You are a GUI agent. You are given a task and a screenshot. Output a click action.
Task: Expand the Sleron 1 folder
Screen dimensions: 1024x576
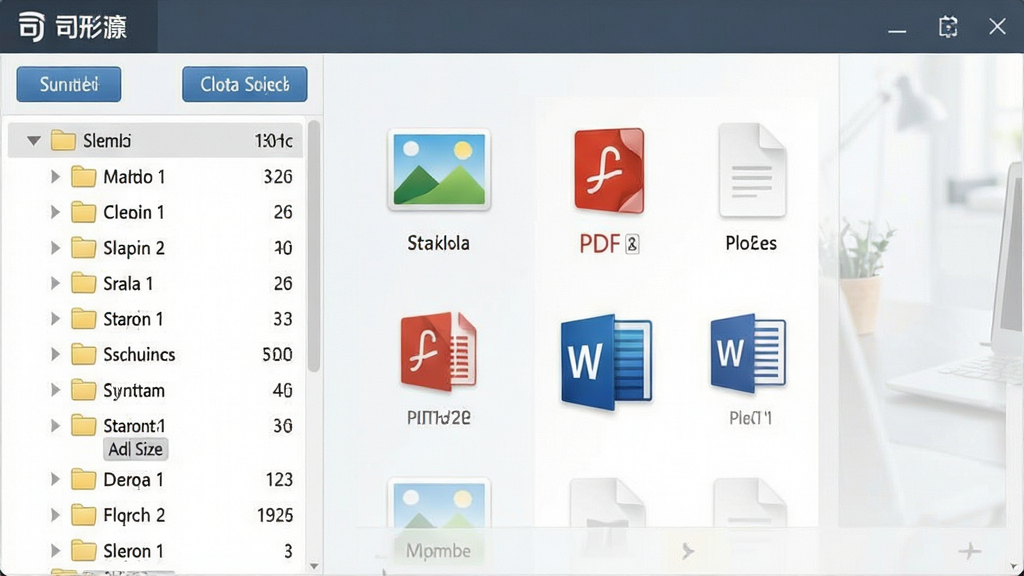tap(56, 551)
